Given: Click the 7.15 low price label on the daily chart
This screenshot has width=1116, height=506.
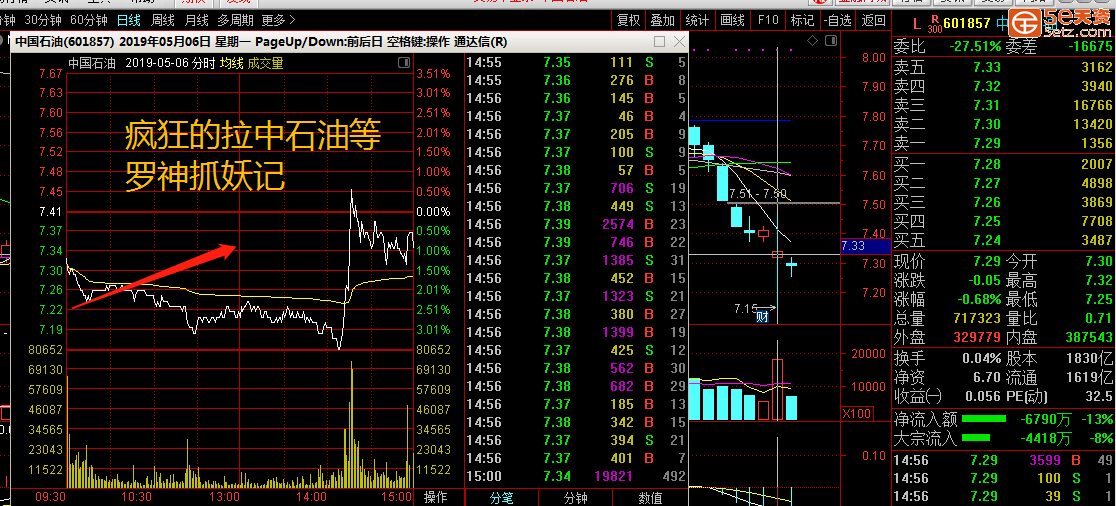Looking at the screenshot, I should (746, 309).
